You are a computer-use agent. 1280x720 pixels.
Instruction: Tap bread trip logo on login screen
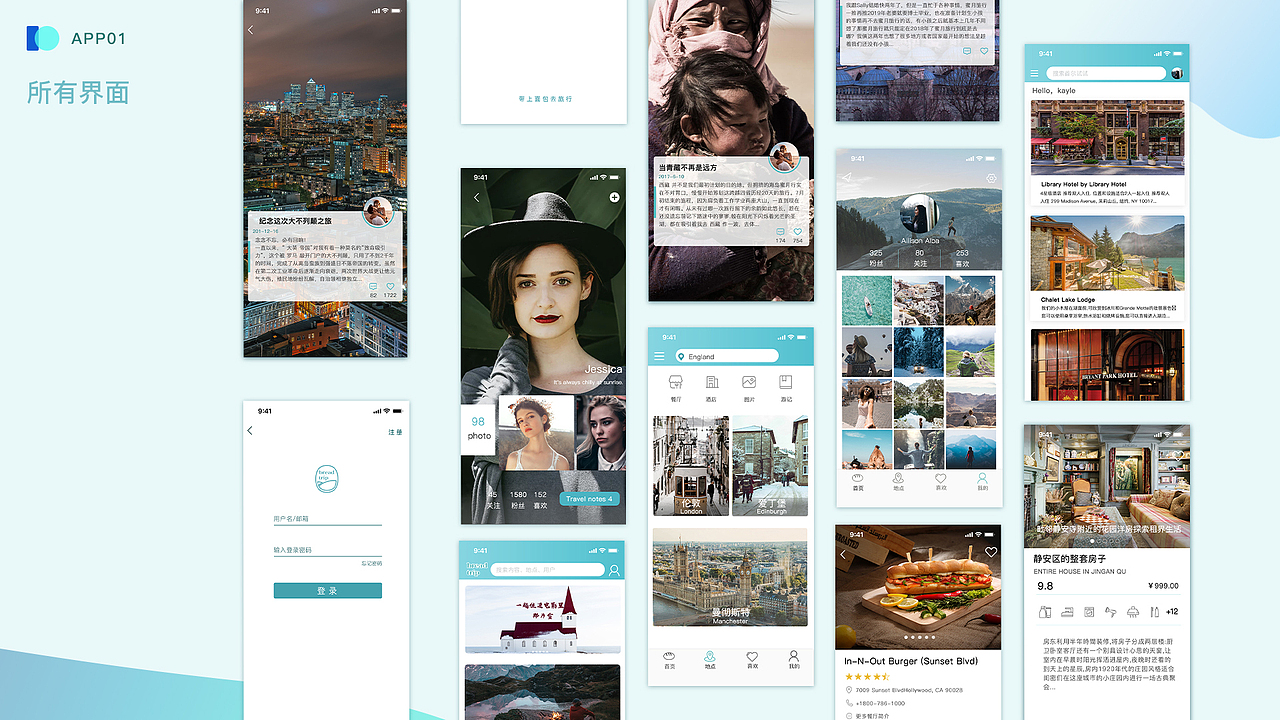327,477
